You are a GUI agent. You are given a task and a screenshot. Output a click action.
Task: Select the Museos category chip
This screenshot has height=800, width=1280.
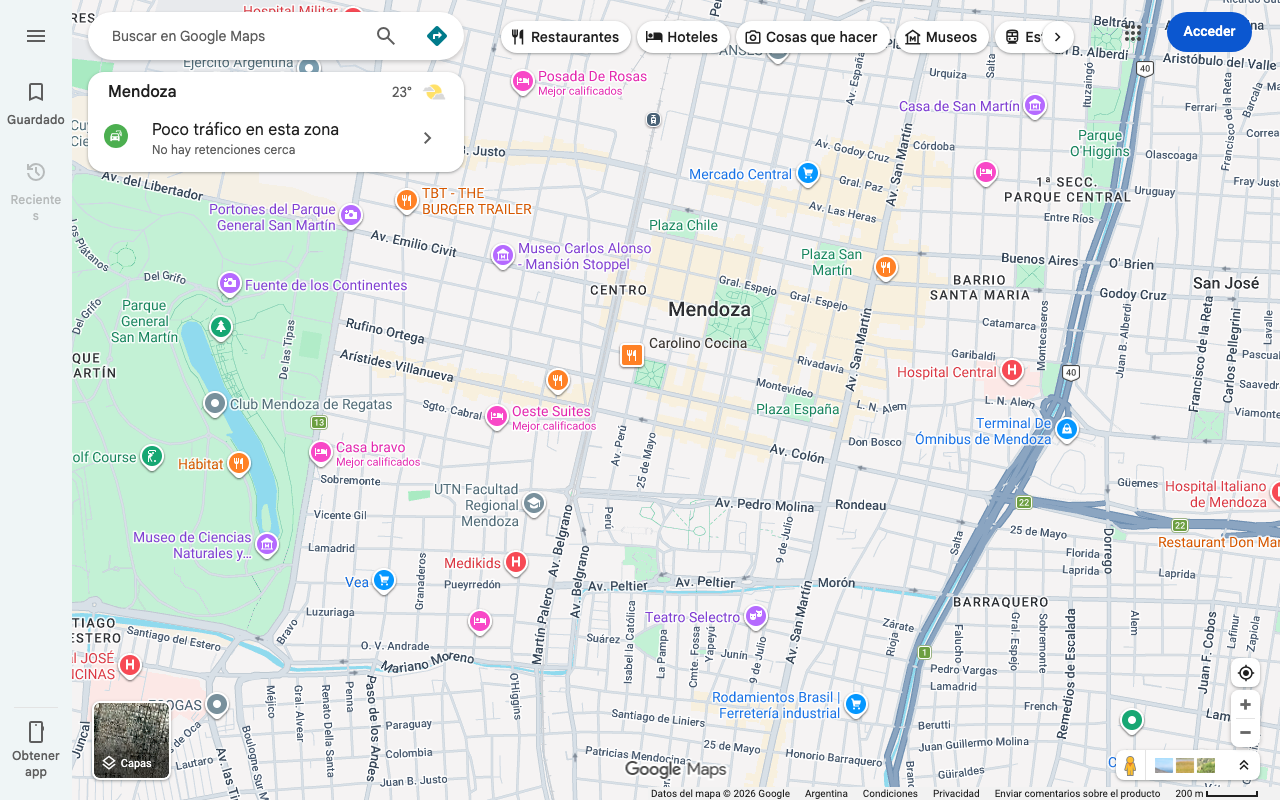[941, 36]
